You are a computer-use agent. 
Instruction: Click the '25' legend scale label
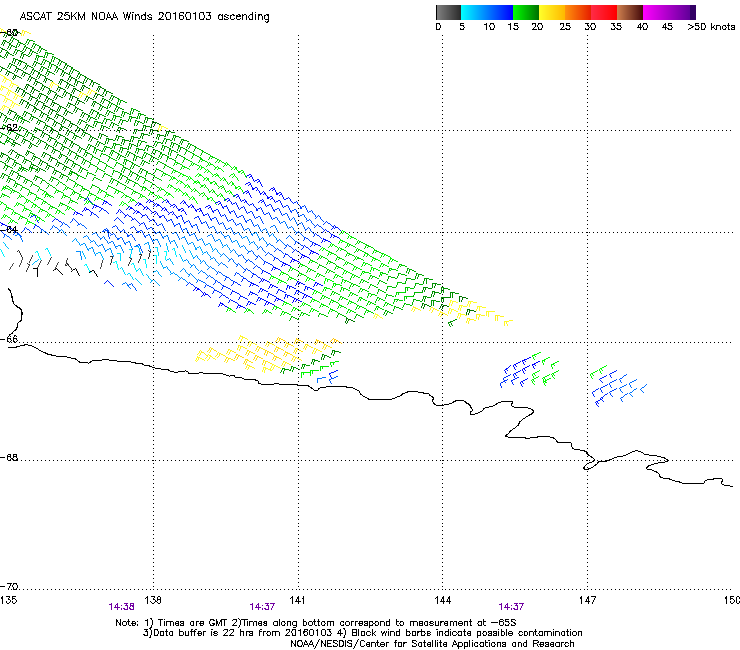pyautogui.click(x=565, y=27)
